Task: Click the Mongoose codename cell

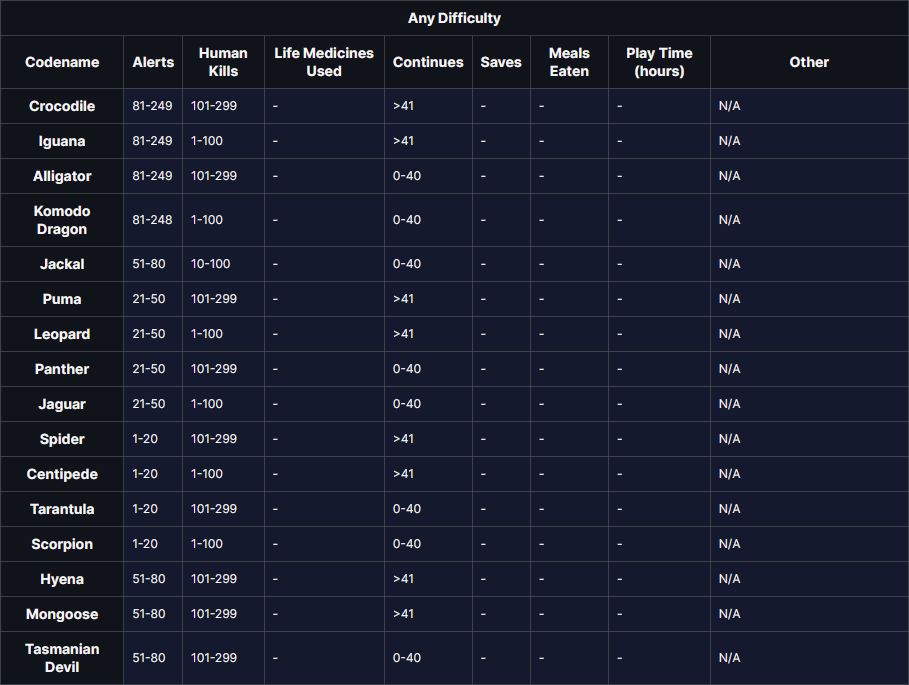Action: click(62, 614)
